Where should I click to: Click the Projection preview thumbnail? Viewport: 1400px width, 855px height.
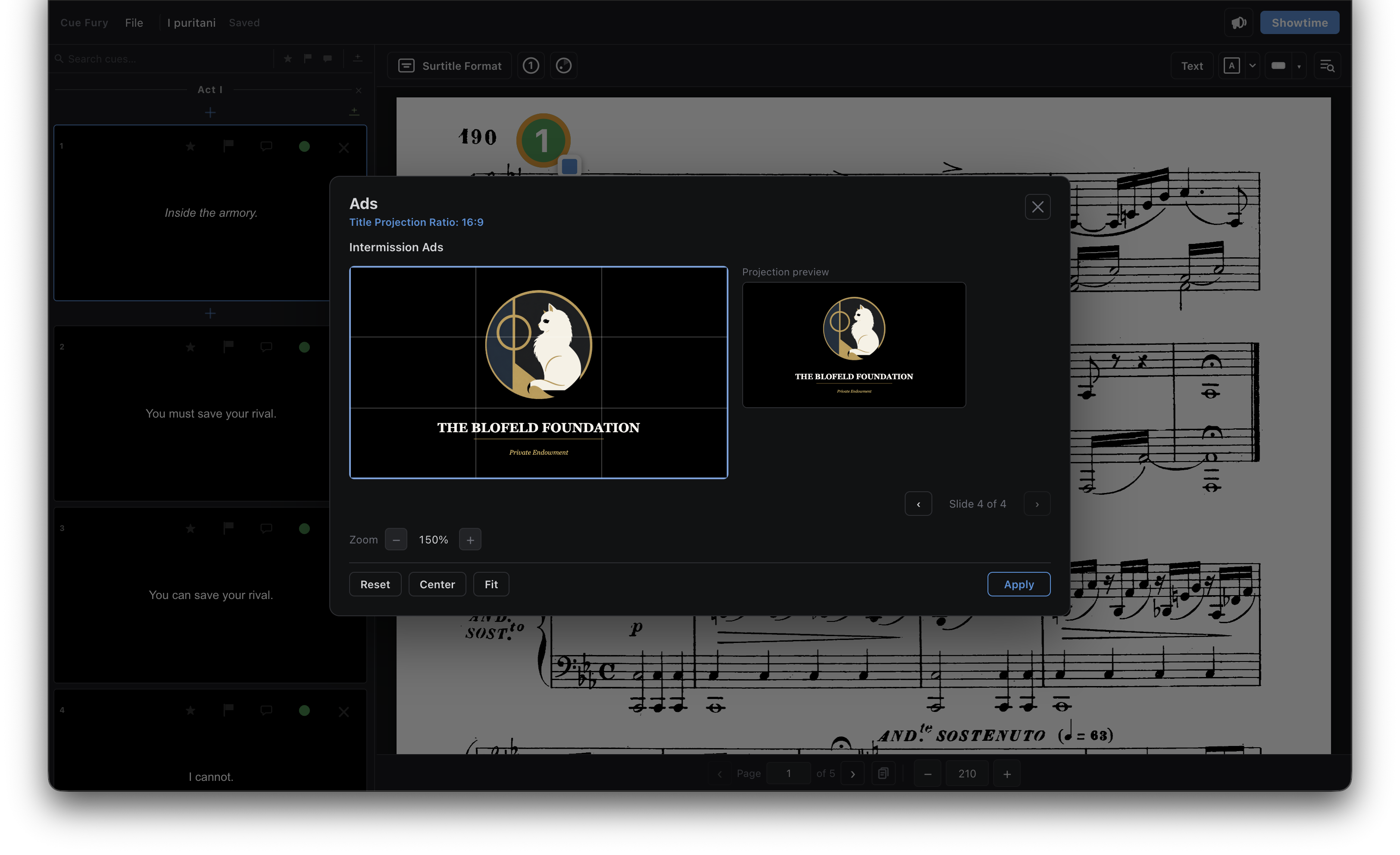pos(853,345)
